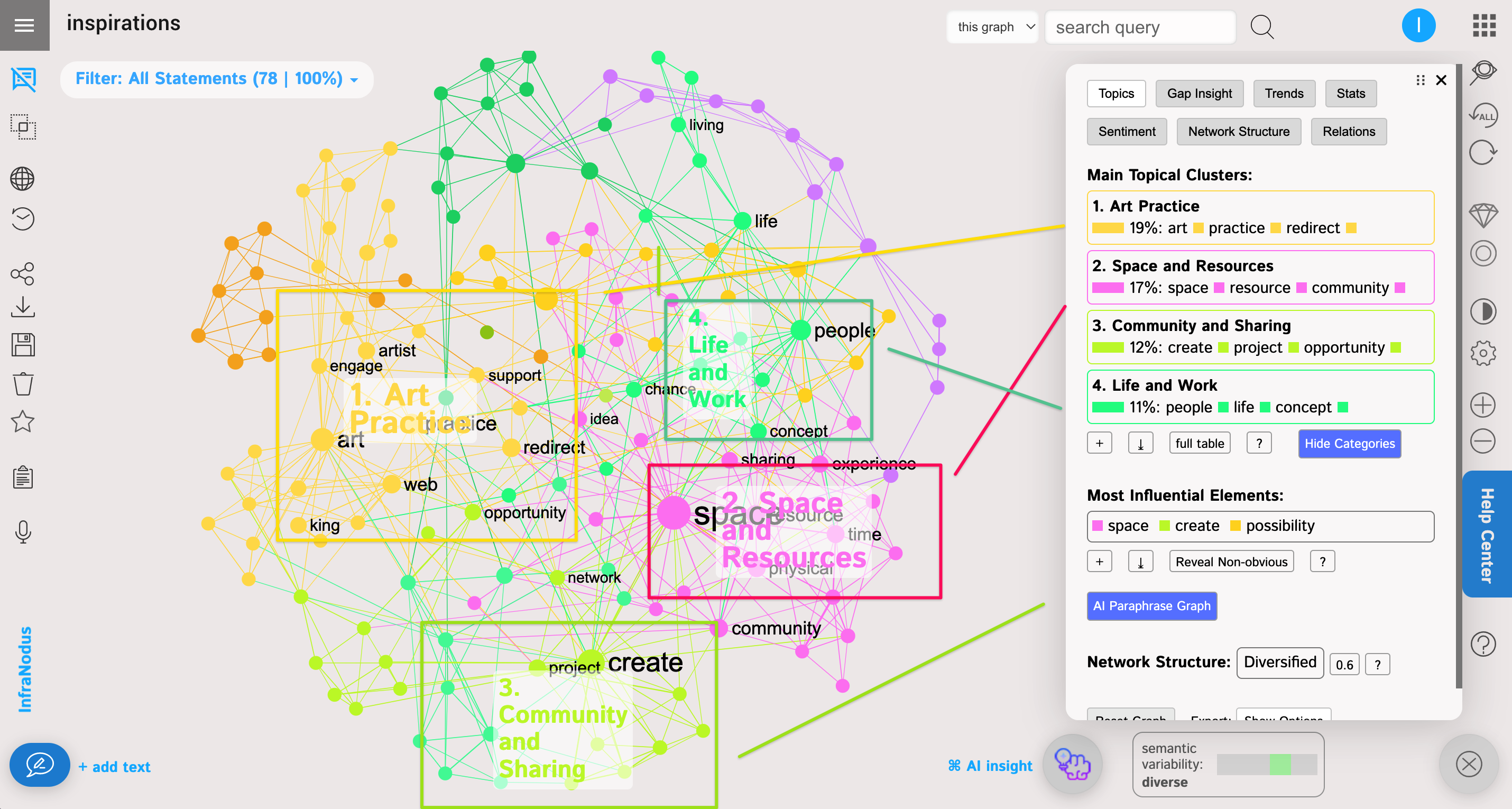This screenshot has width=1512, height=809.
Task: Open the history clock icon
Action: click(22, 219)
